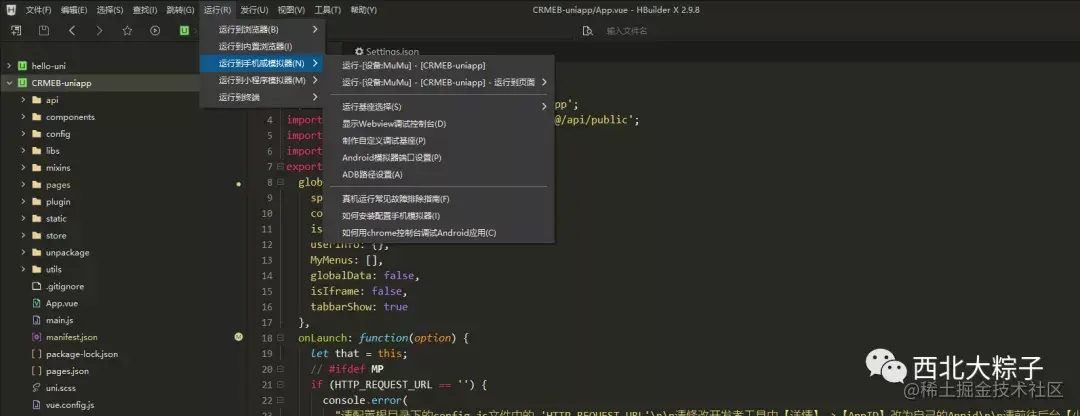The image size is (1080, 416).
Task: Click the pages folder icon
Action: tap(37, 185)
